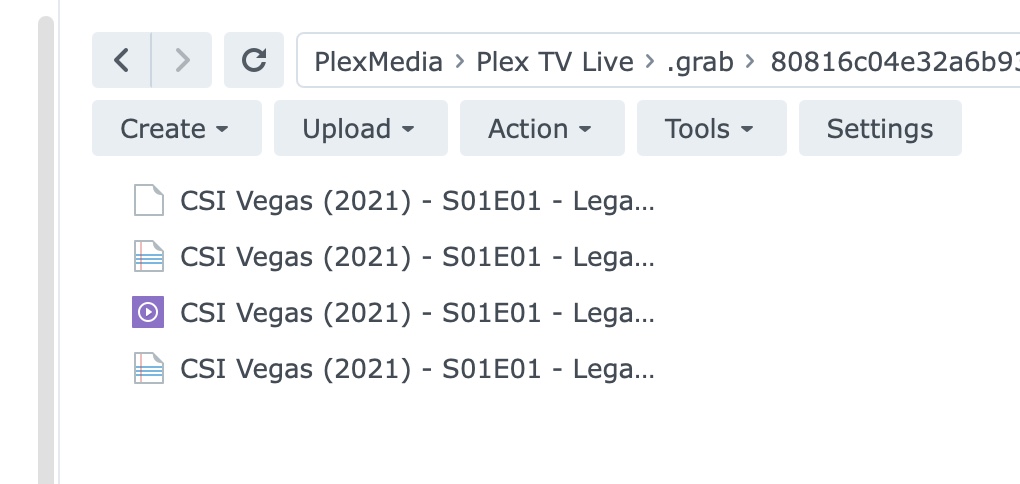Open the Create dropdown menu
The image size is (1020, 484).
tap(176, 129)
